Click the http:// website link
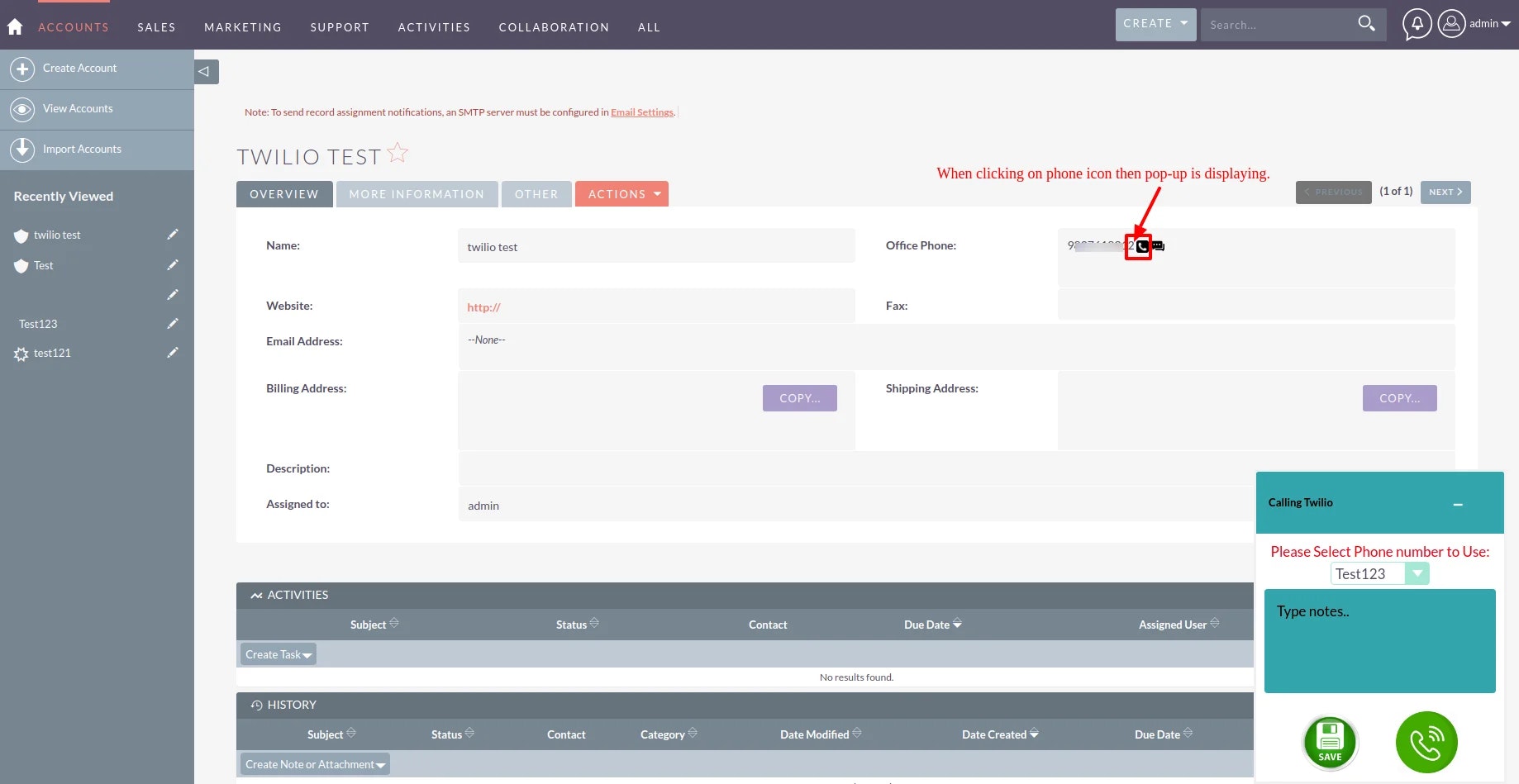This screenshot has height=784, width=1519. [x=483, y=307]
